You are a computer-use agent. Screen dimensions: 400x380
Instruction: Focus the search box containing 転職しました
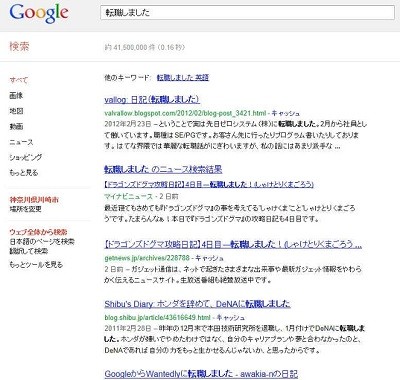click(248, 13)
